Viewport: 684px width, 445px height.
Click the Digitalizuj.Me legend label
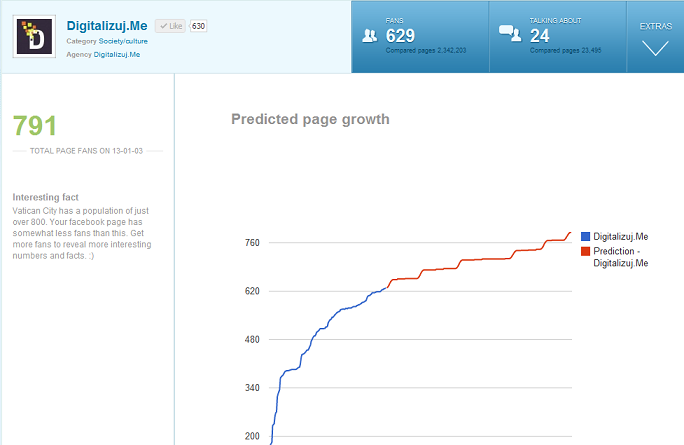[x=621, y=236]
